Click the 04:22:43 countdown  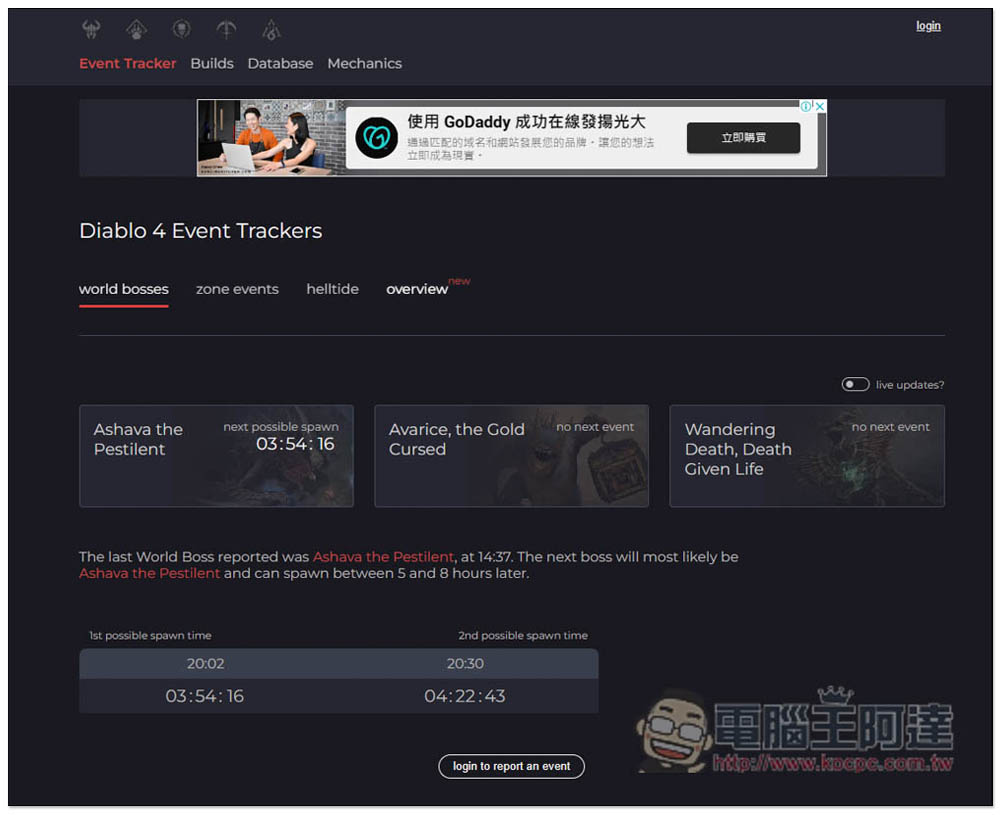click(x=465, y=696)
